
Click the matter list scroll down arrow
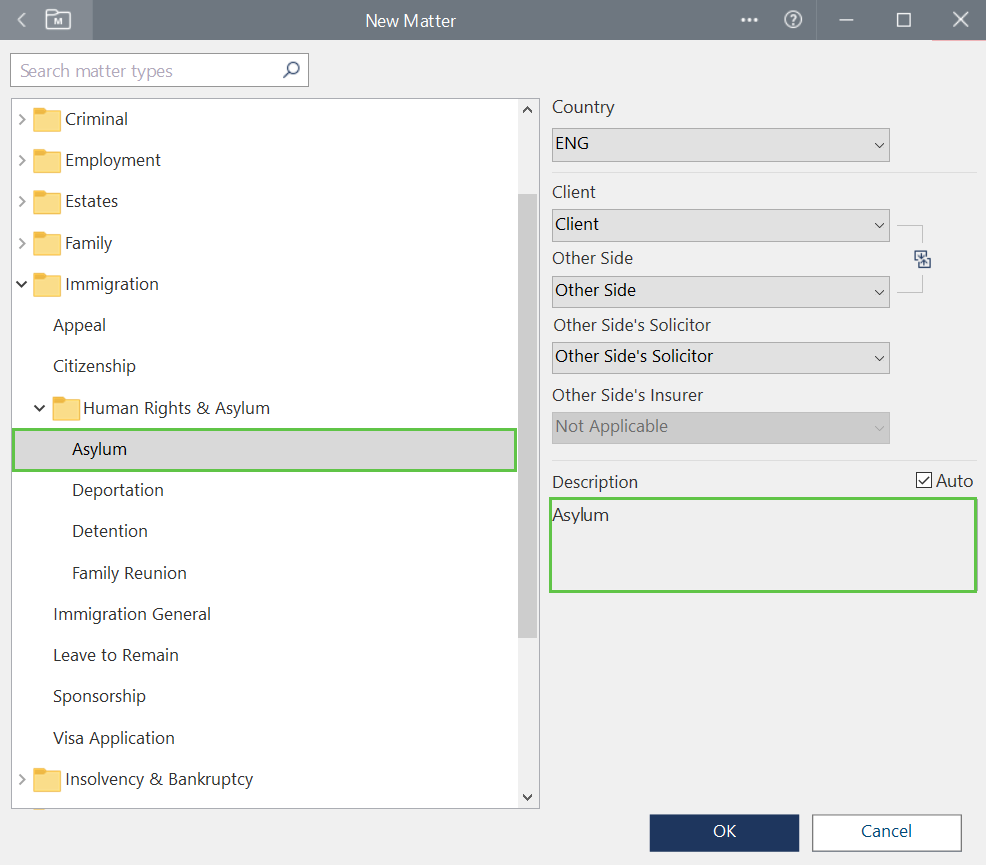(528, 797)
